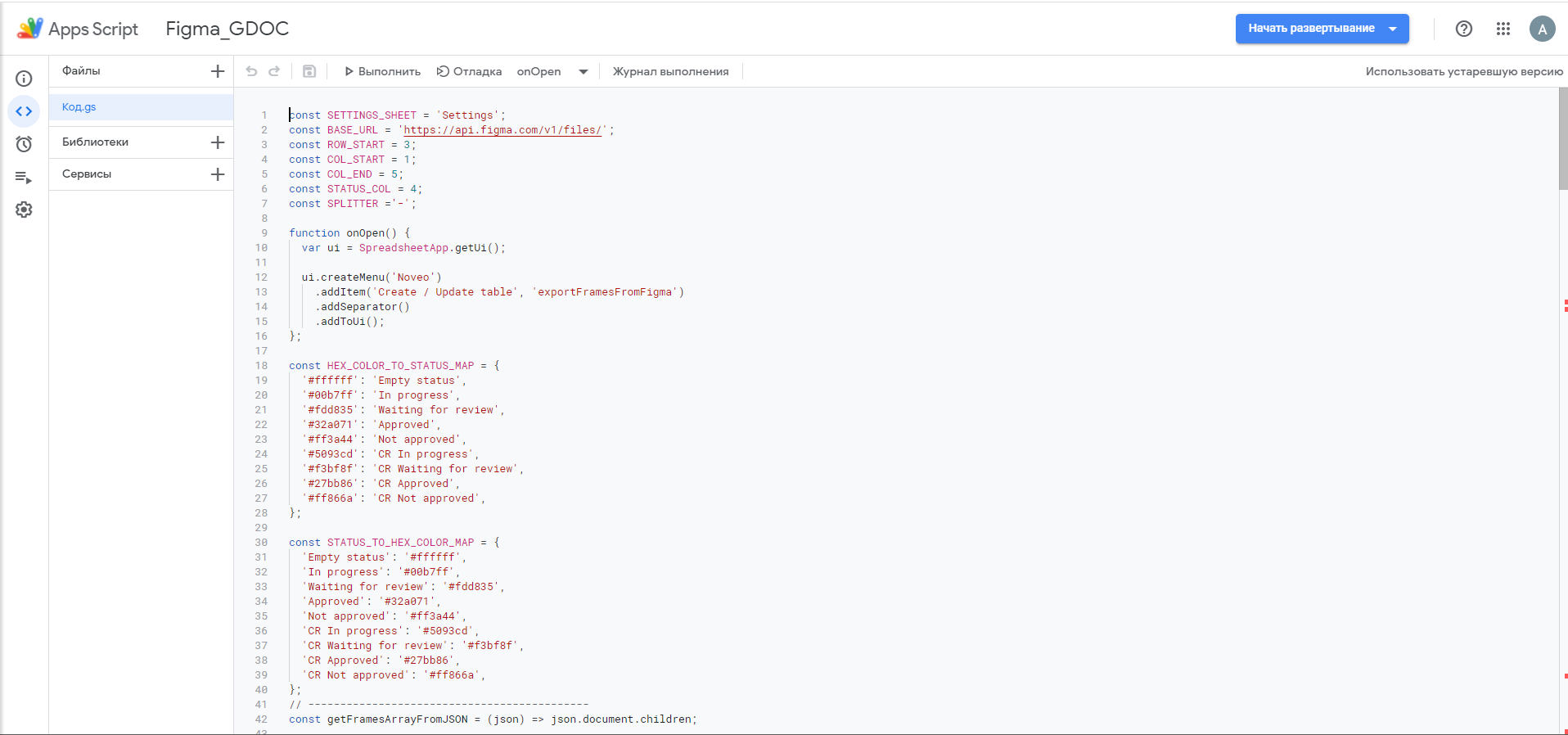Expand the onOpen function dropdown
Image resolution: width=1568 pixels, height=735 pixels.
[x=583, y=72]
